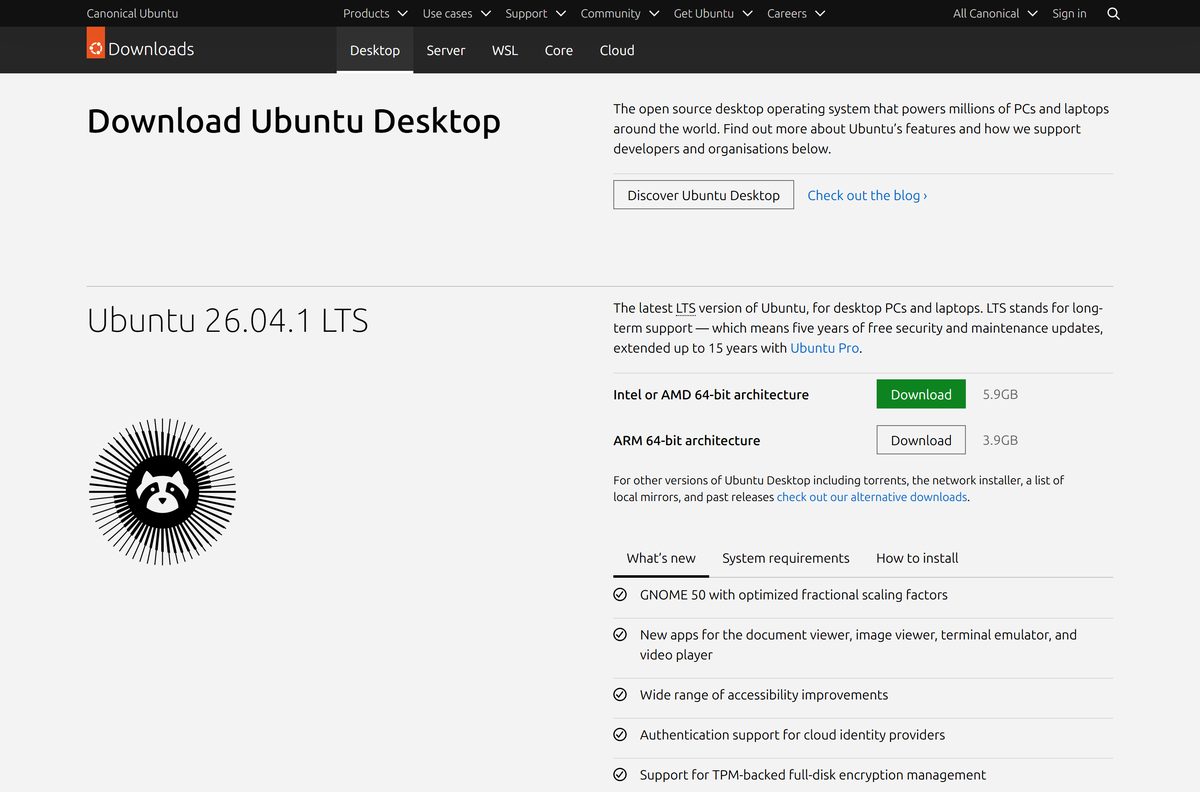Viewport: 1200px width, 792px height.
Task: Click the Canonical Ubuntu link
Action: click(132, 13)
